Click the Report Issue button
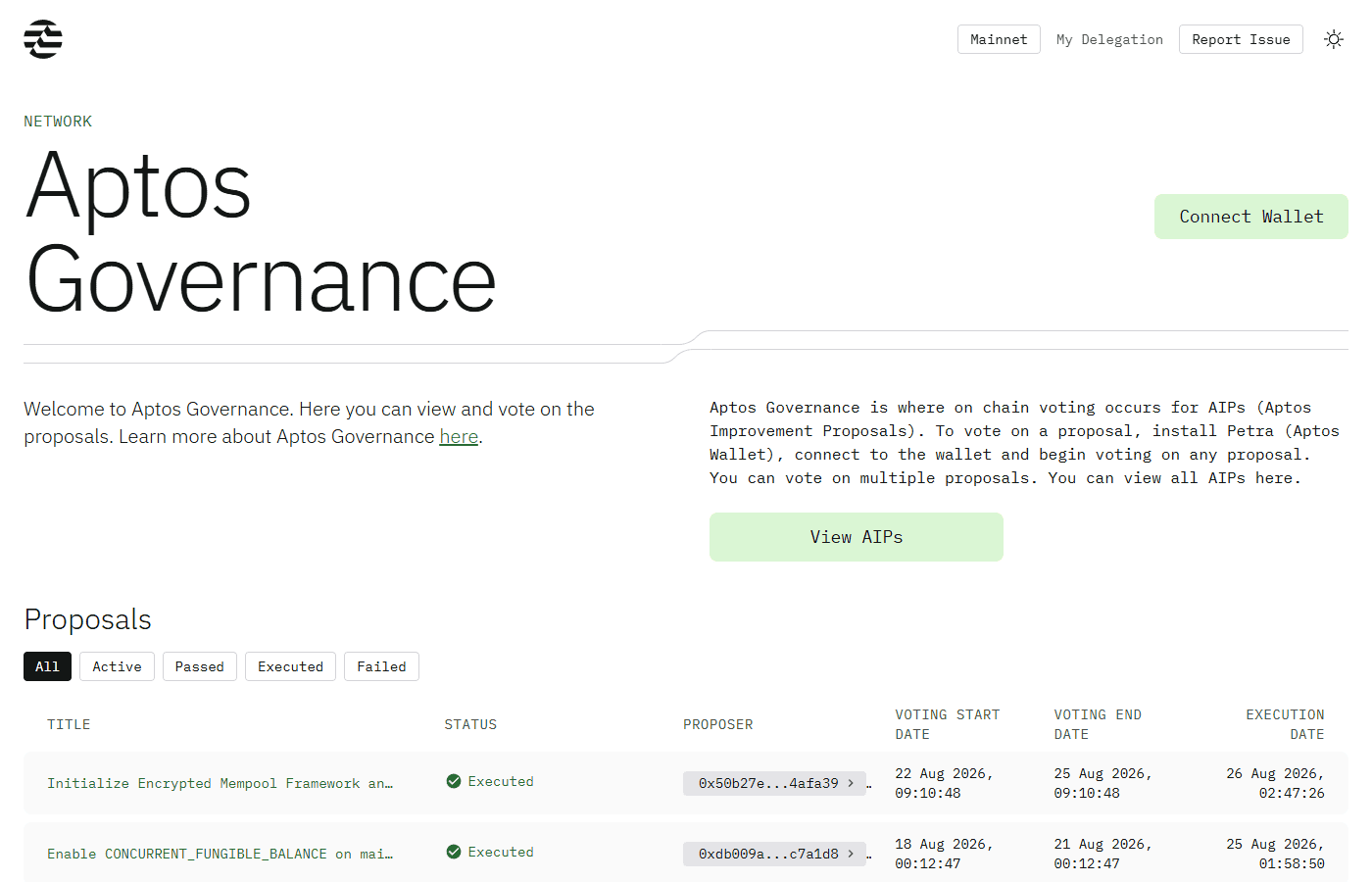1372x882 pixels. (x=1241, y=39)
